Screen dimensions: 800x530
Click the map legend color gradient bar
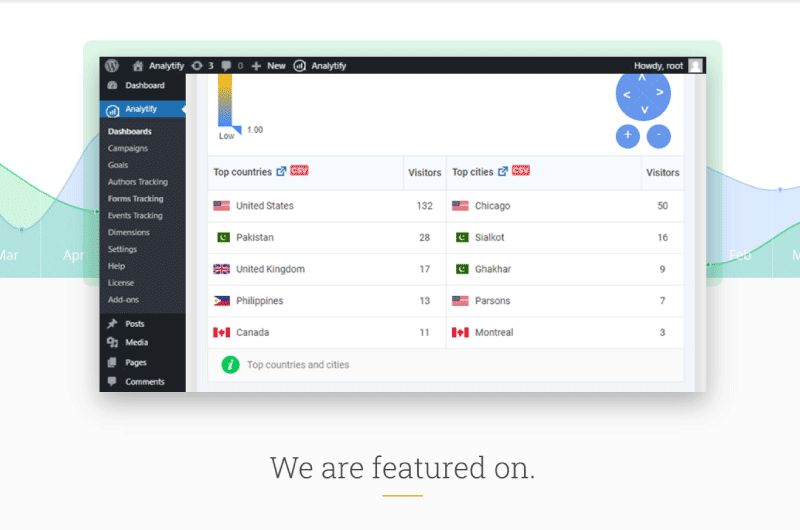click(225, 100)
